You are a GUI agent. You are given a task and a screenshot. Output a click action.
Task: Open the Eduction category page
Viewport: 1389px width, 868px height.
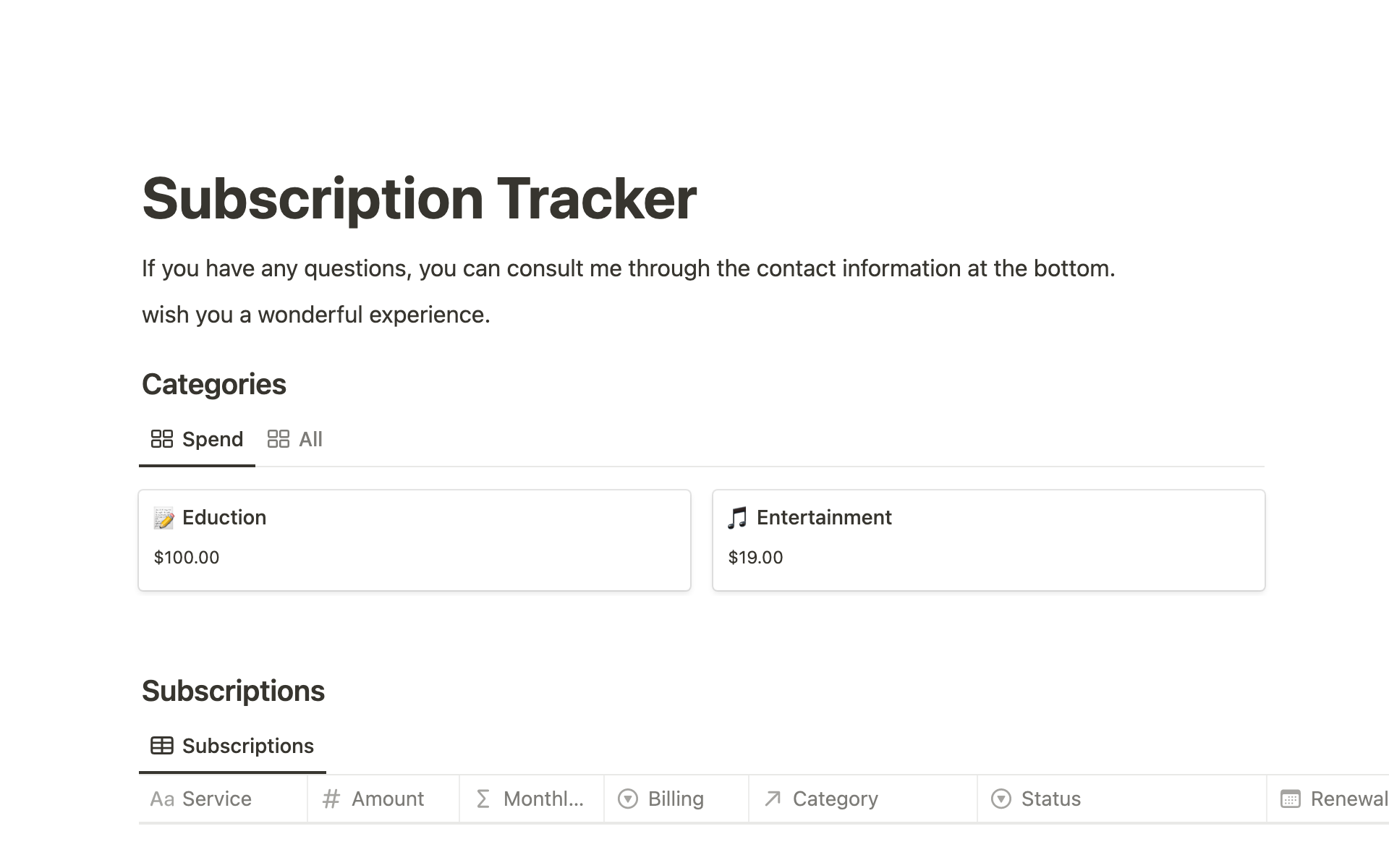tap(224, 518)
